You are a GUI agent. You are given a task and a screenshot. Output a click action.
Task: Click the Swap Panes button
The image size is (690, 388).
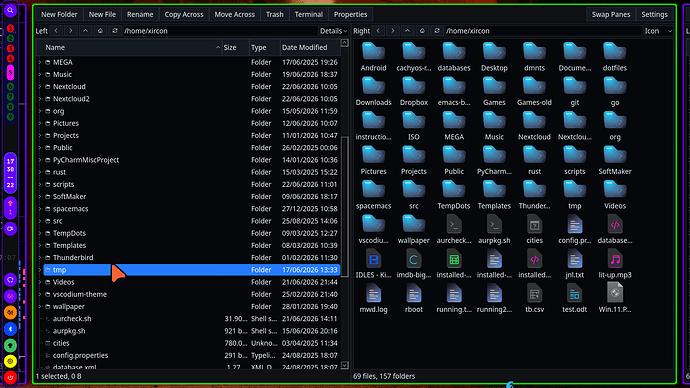click(x=611, y=15)
